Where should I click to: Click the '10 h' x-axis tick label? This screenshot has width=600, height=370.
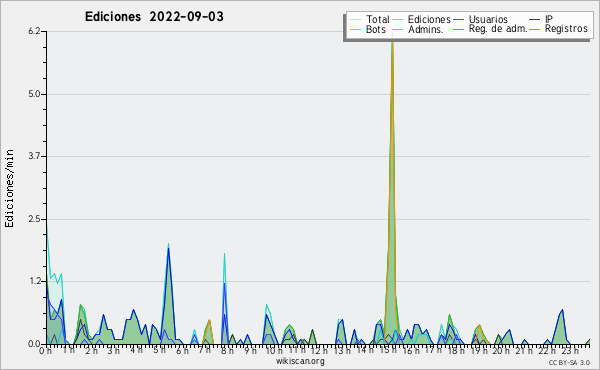[x=274, y=351]
